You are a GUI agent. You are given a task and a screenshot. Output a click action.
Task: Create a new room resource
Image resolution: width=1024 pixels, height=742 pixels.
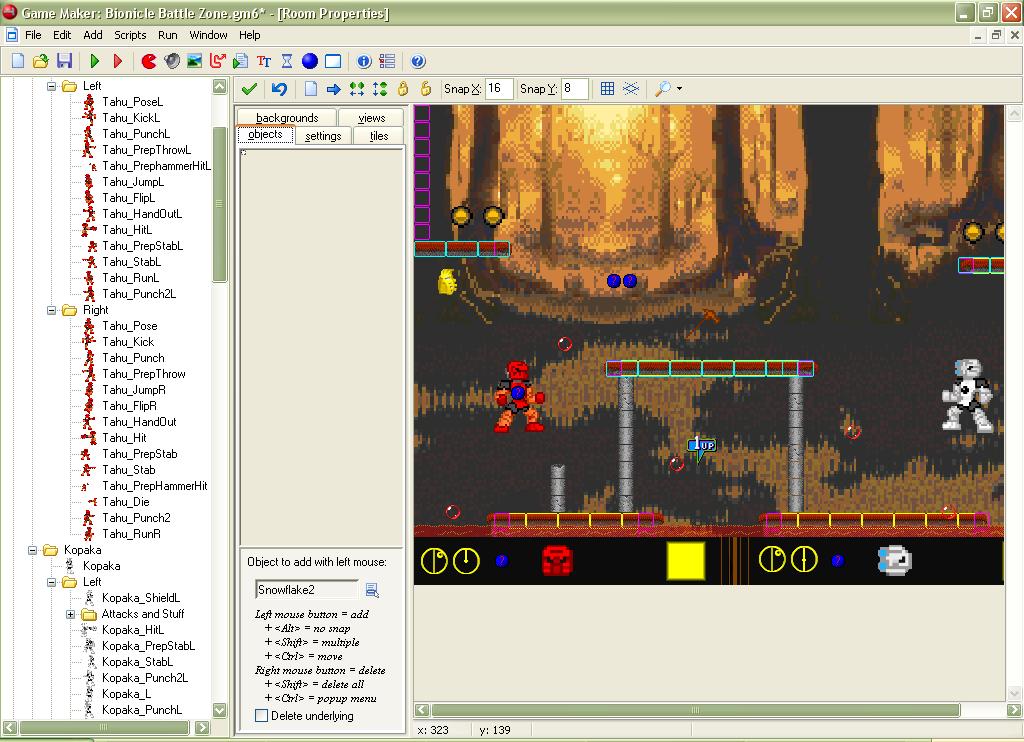332,61
